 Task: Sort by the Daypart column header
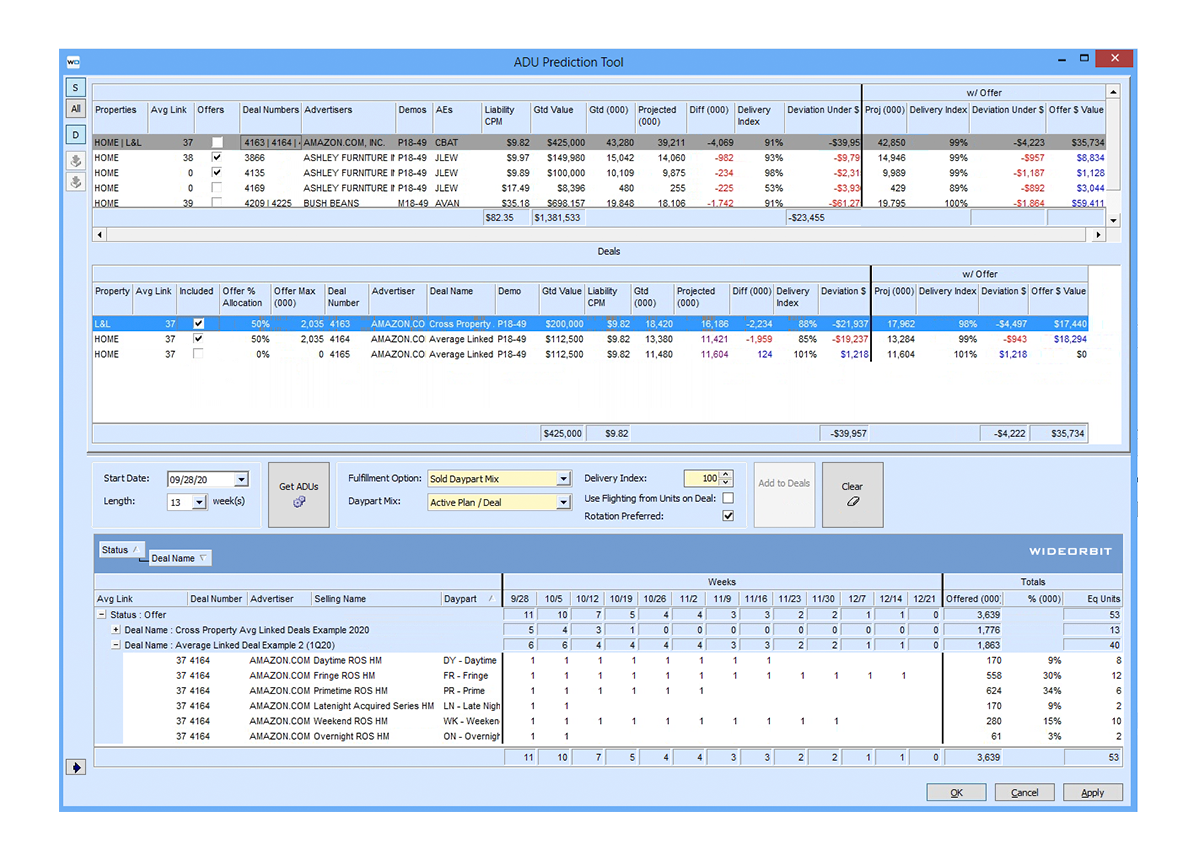point(471,598)
